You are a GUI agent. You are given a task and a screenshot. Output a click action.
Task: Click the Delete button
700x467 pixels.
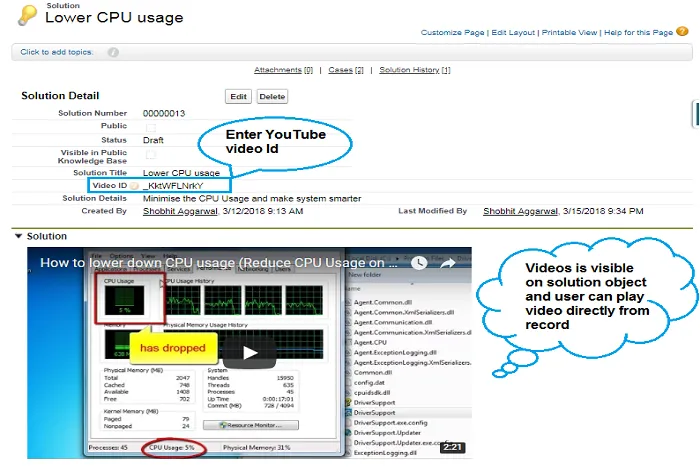tap(272, 96)
